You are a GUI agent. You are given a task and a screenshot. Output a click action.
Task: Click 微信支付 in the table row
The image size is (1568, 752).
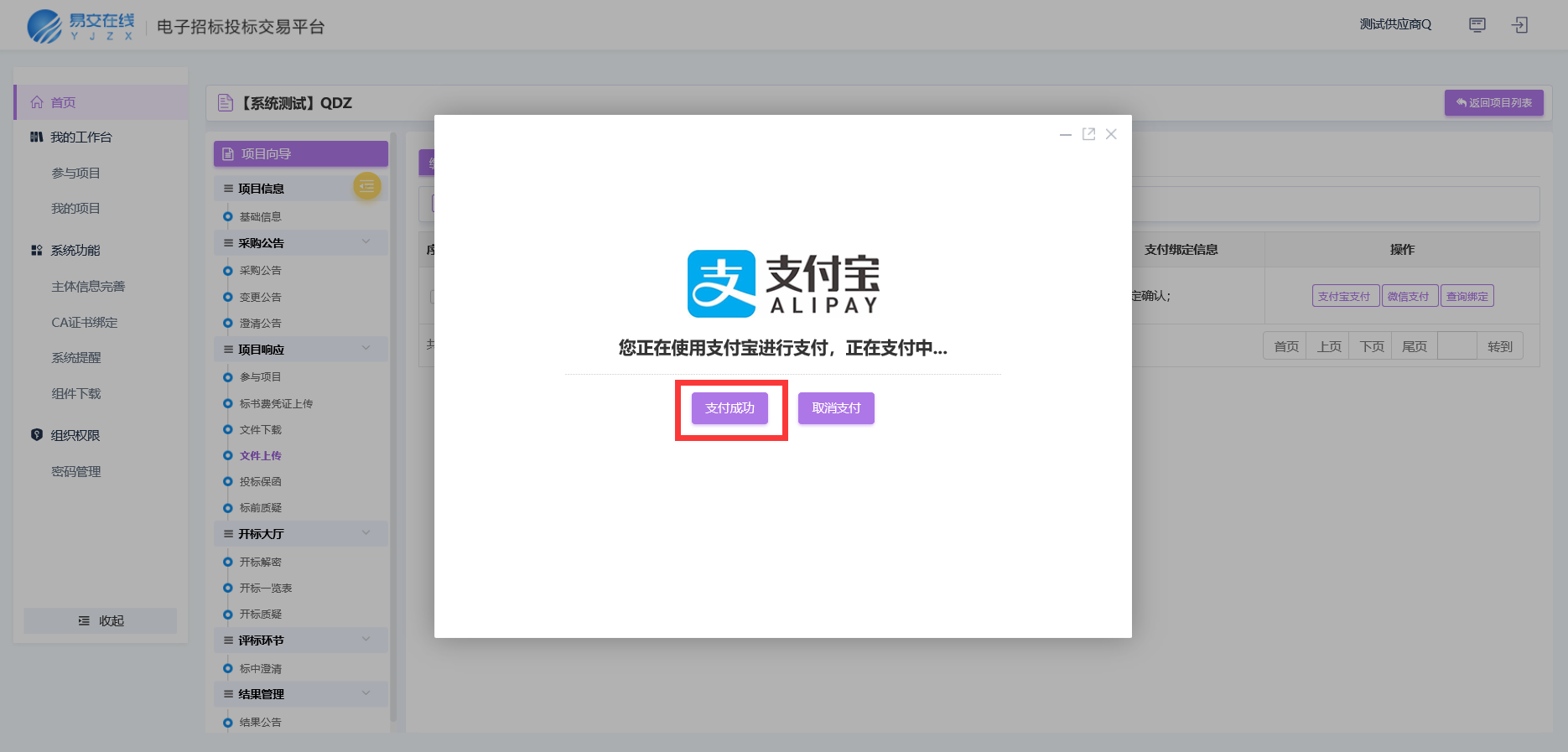tap(1410, 296)
